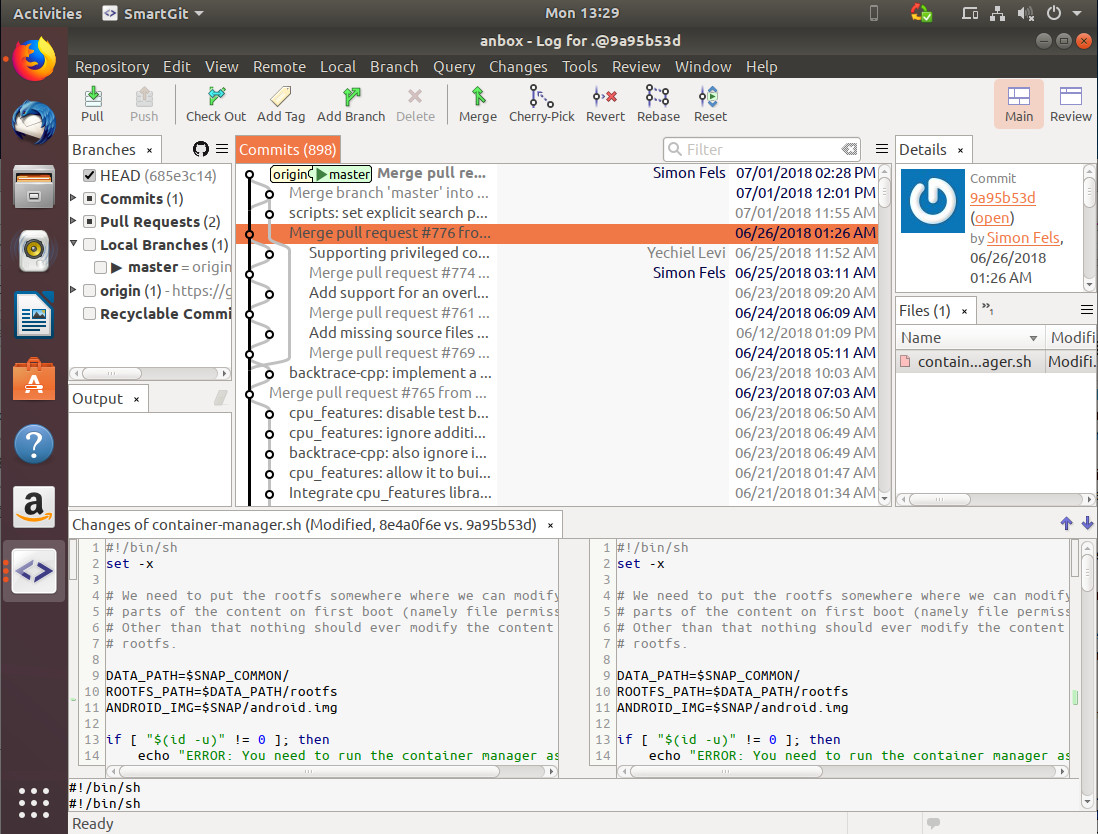Click the Rebase toolbar icon
Viewport: 1098px width, 834px height.
(658, 100)
